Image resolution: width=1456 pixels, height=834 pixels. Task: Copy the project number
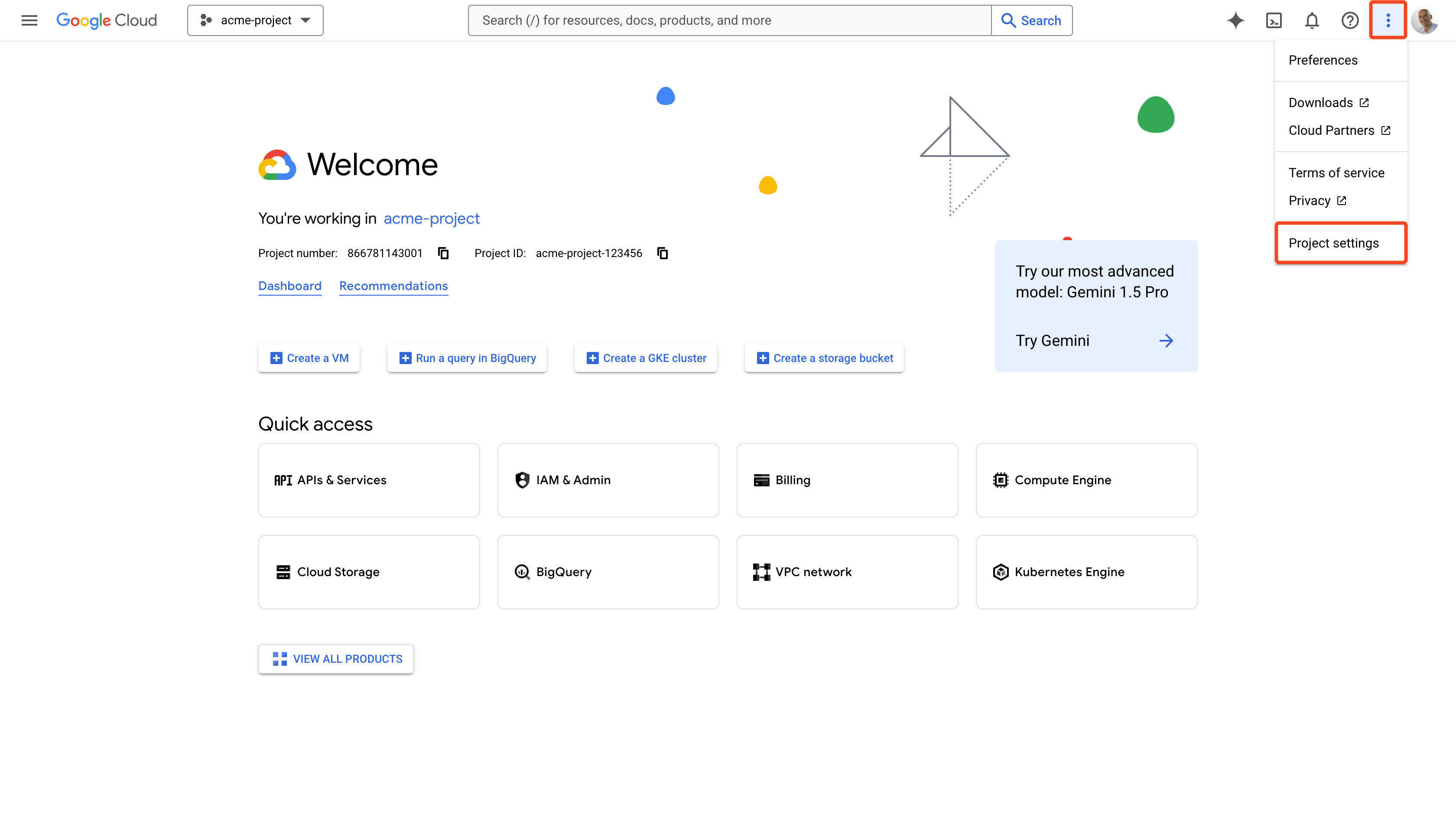point(443,253)
